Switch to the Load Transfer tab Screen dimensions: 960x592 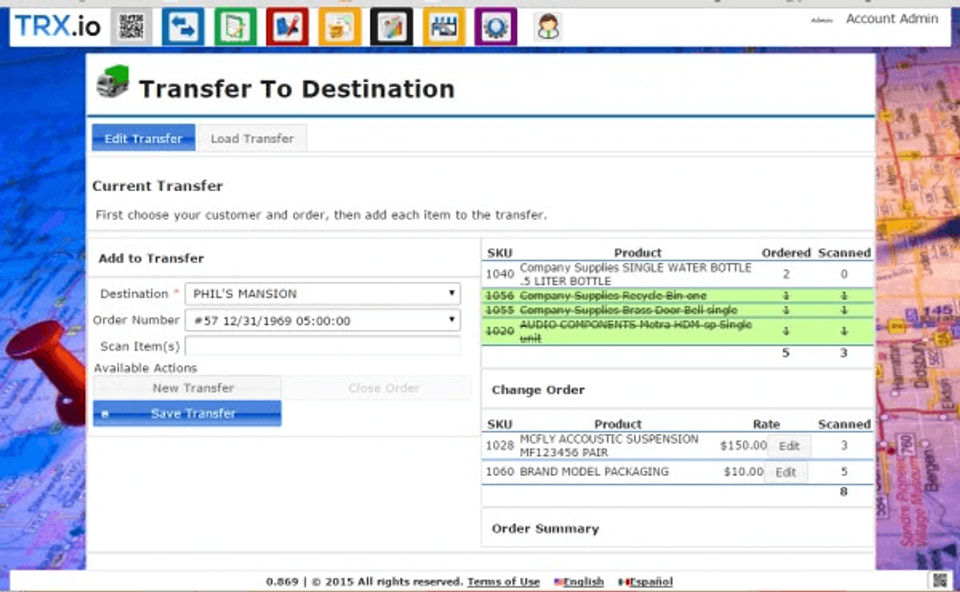point(252,138)
